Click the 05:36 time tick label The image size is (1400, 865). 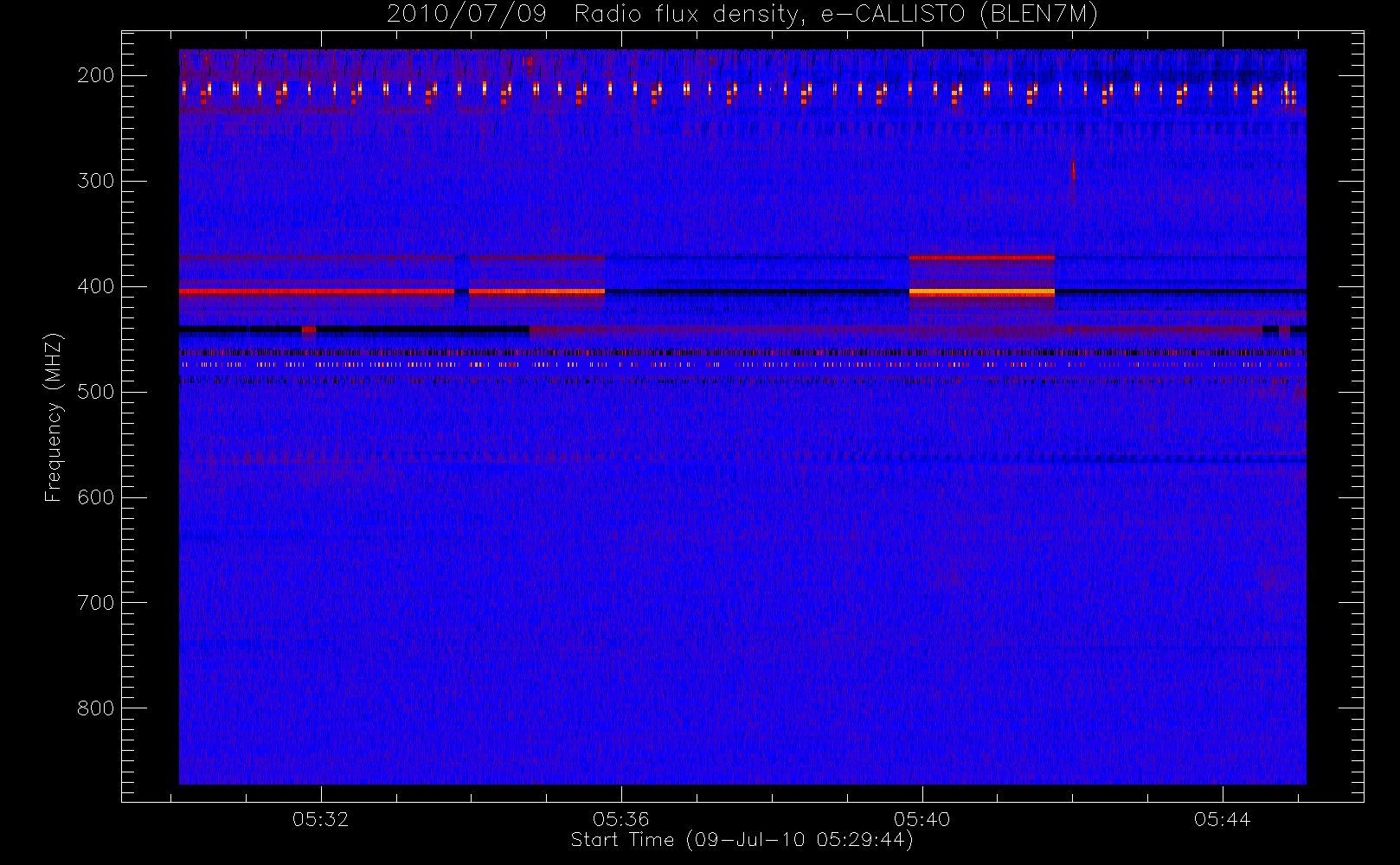click(621, 819)
